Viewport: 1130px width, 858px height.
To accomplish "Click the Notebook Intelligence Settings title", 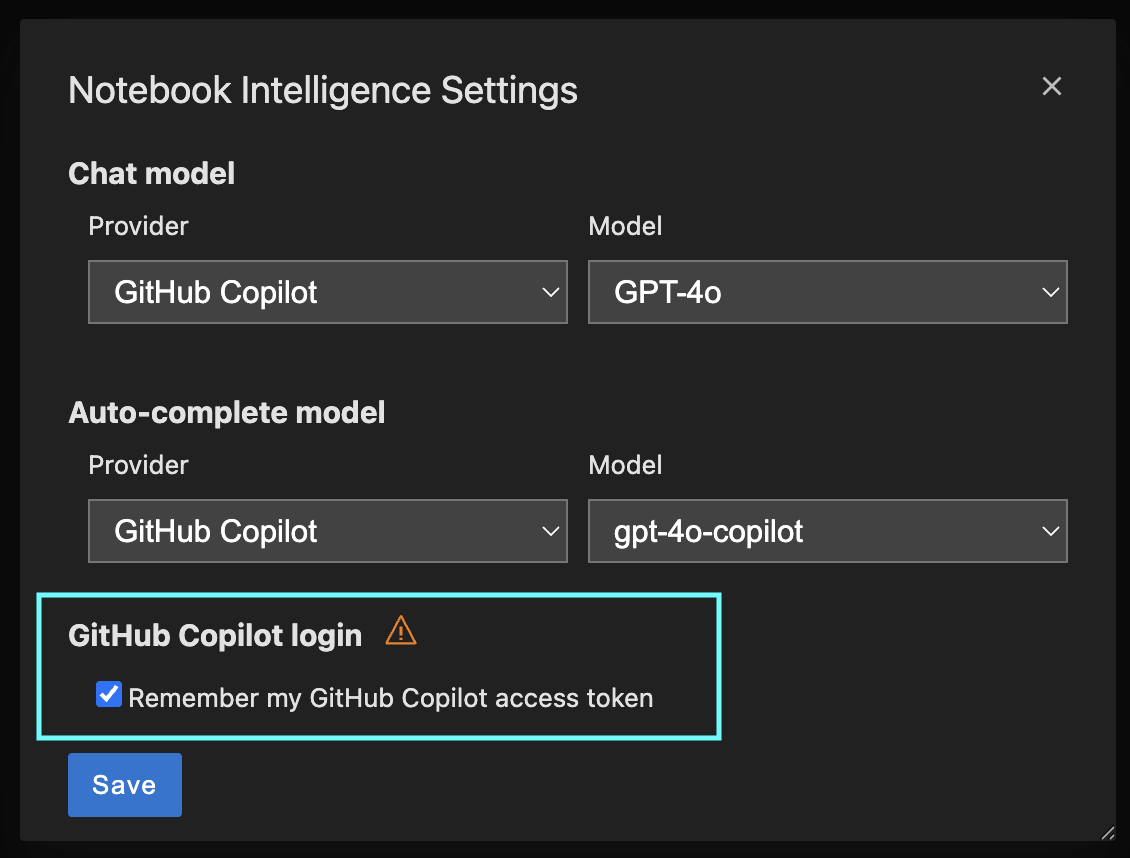I will click(323, 91).
